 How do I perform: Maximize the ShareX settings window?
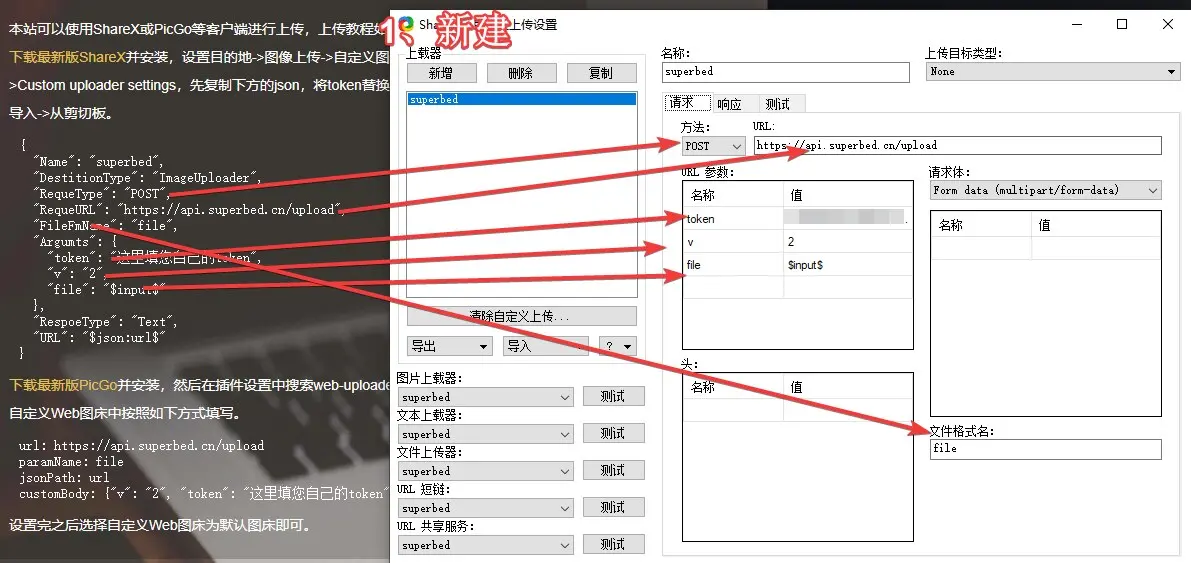(x=1122, y=24)
